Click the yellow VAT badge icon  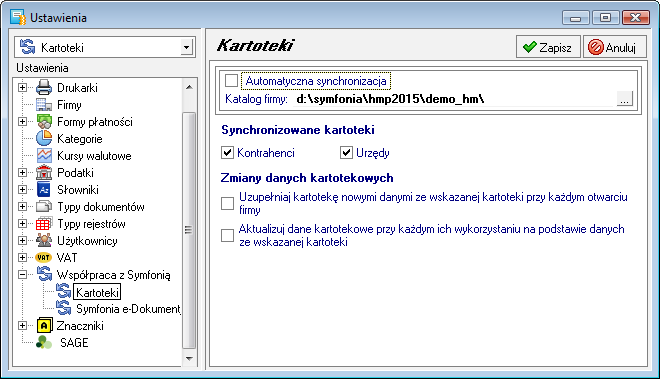tap(43, 257)
